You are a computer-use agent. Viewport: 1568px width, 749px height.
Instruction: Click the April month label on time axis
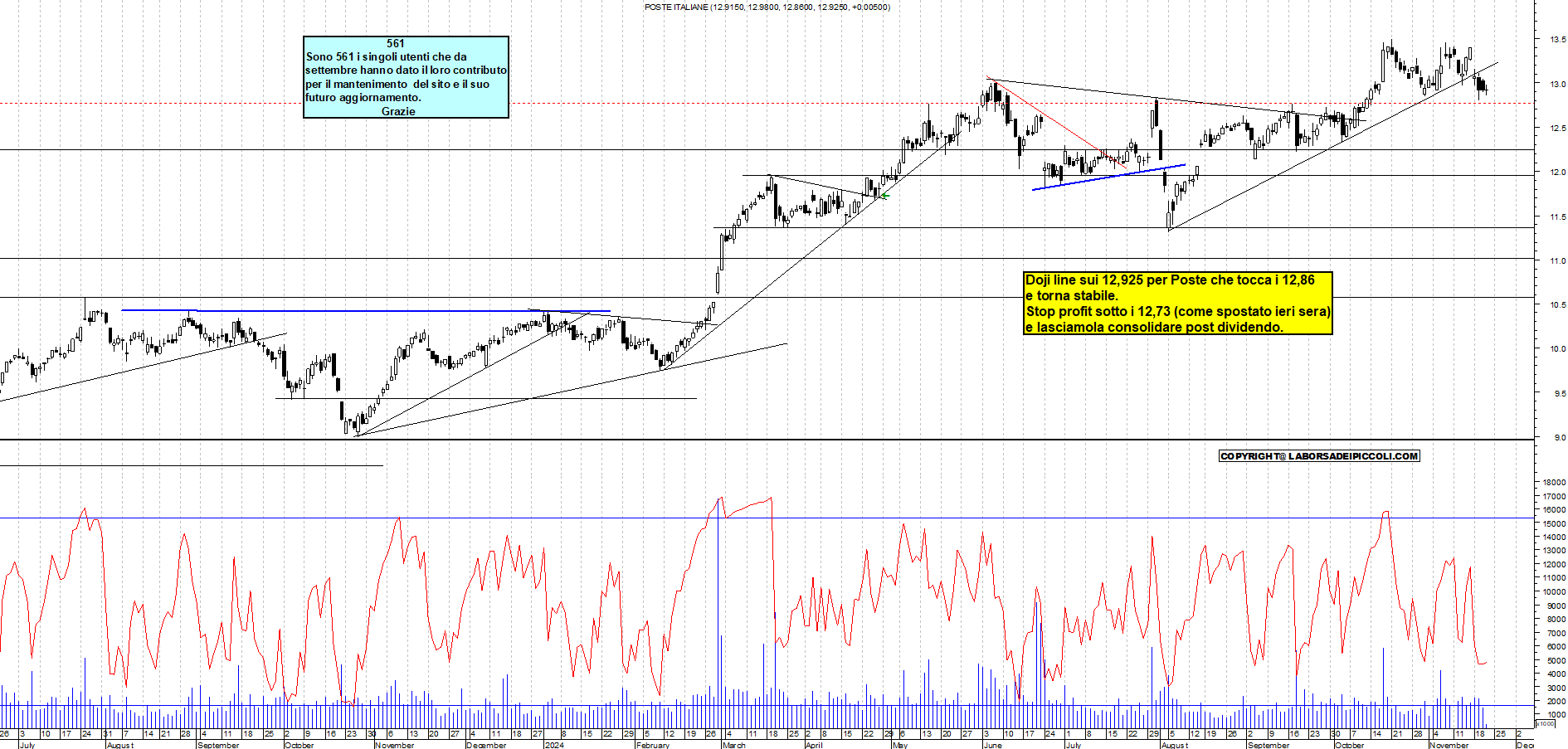coord(814,745)
